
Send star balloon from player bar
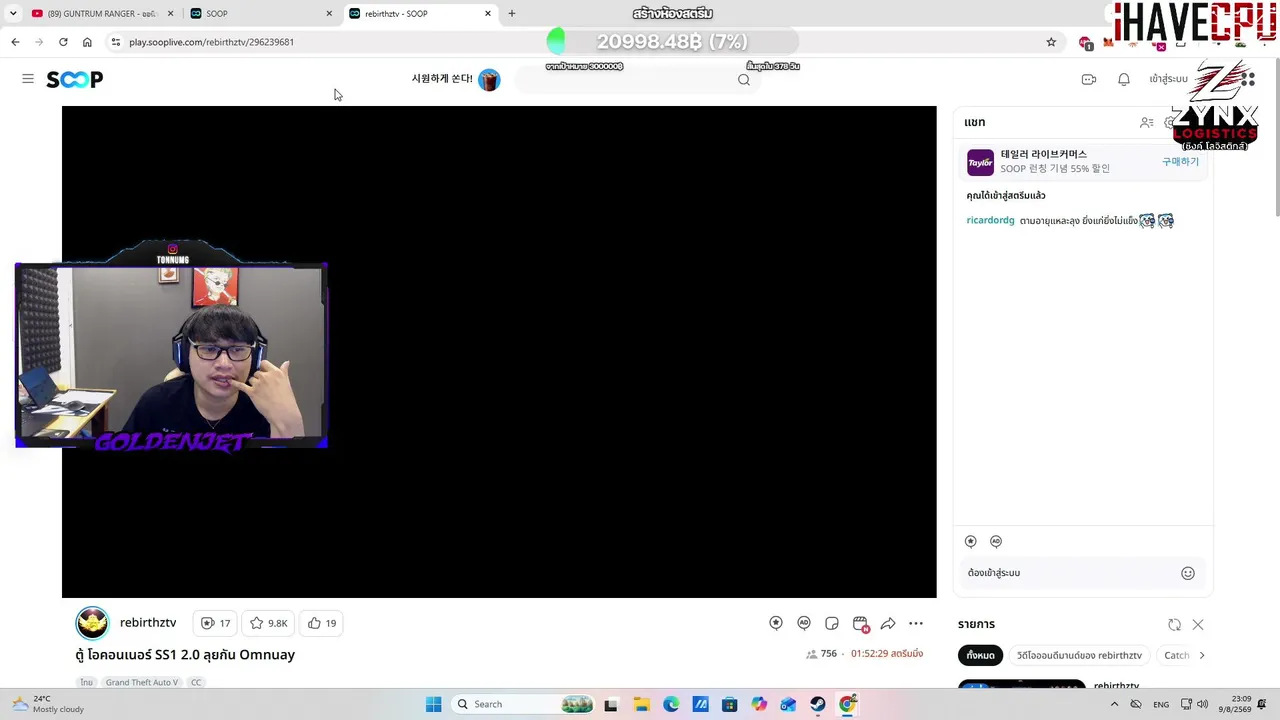tap(776, 623)
